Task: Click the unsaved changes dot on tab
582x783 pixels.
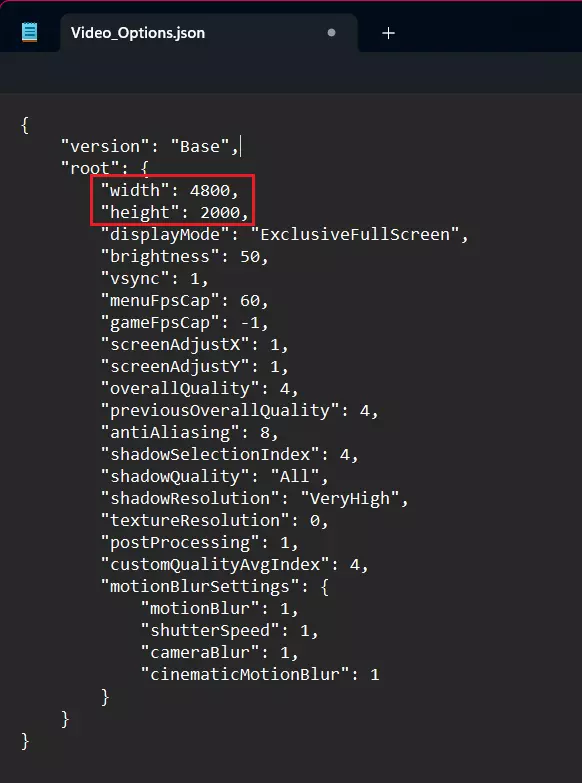Action: click(x=331, y=33)
